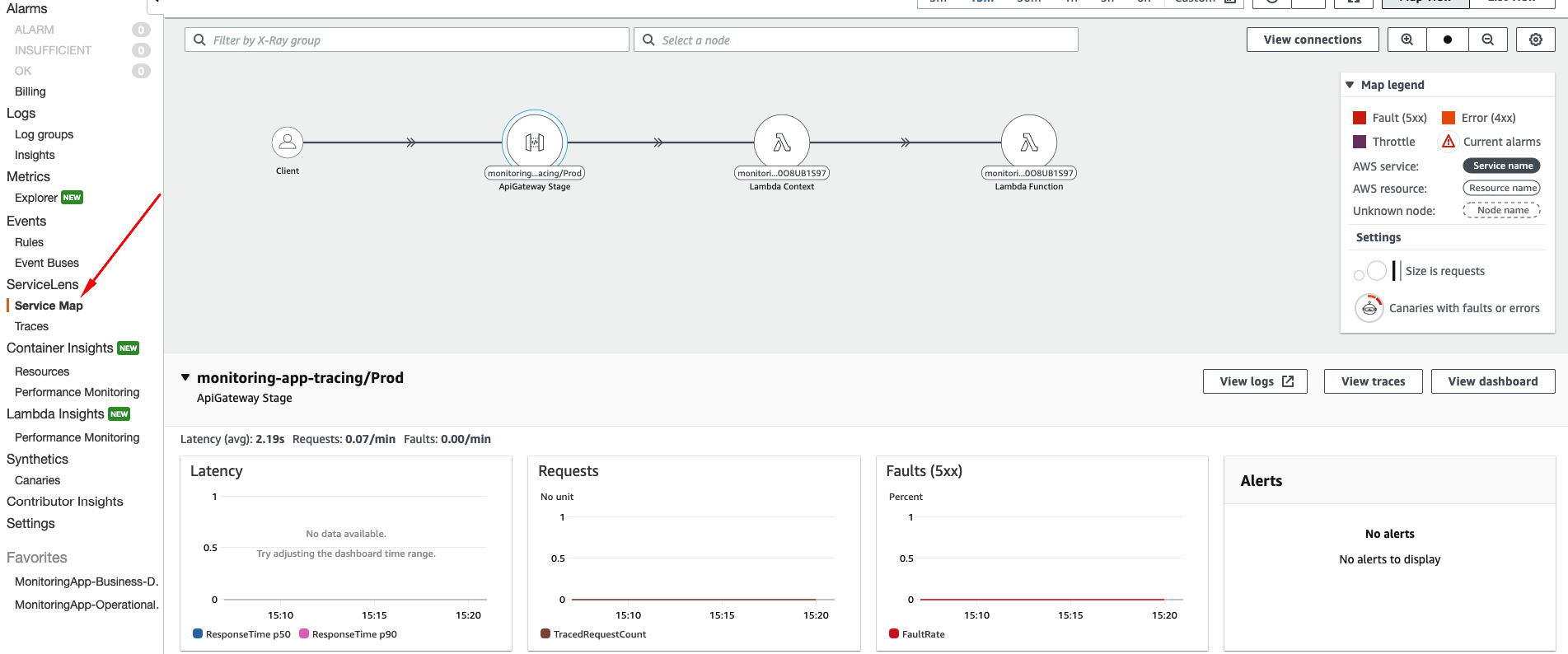1568x654 pixels.
Task: Open the ALARM state alarms list
Action: (35, 30)
